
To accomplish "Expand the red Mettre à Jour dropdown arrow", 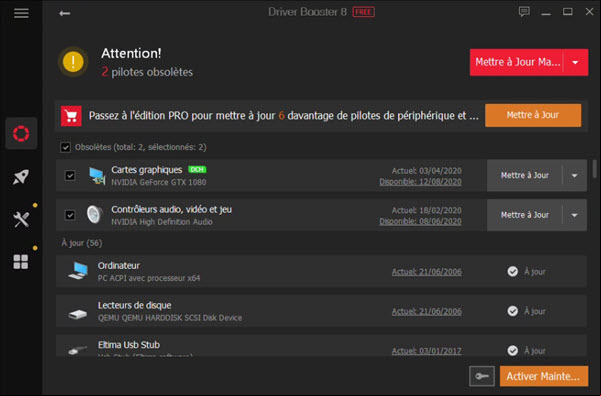I will [x=575, y=62].
